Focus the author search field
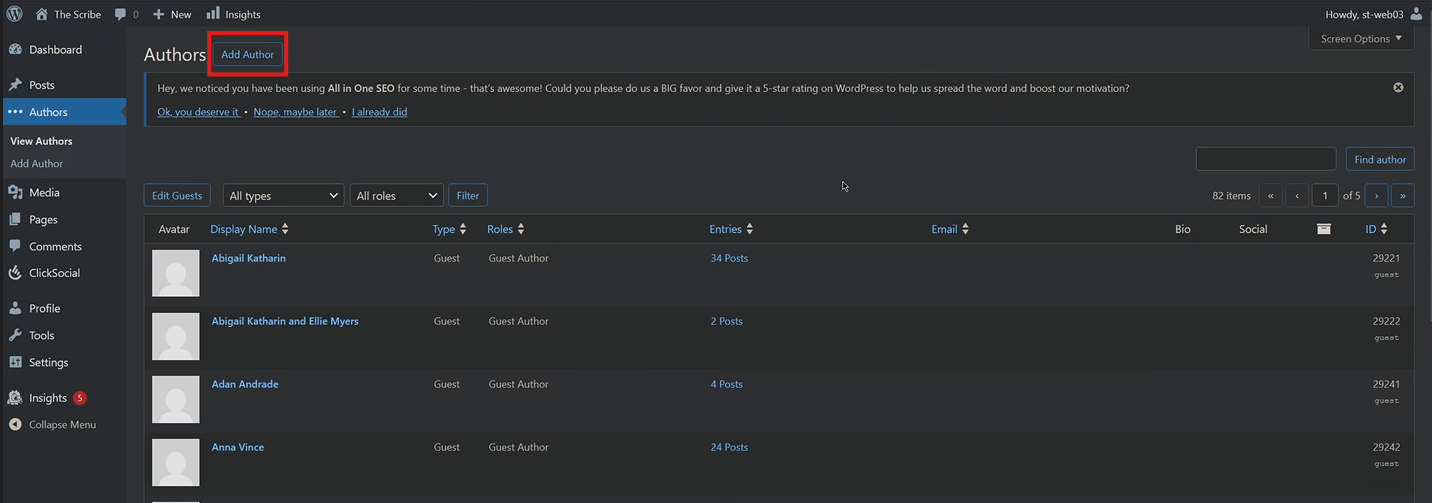The height and width of the screenshot is (503, 1432). point(1266,159)
